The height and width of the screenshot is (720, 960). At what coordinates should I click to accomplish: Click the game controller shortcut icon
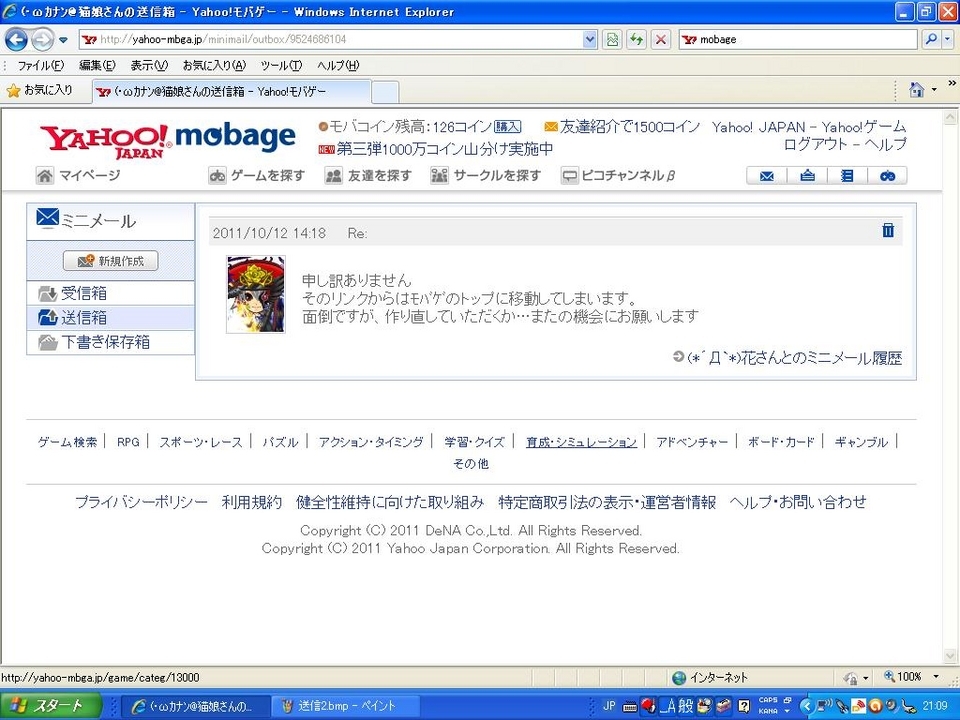point(887,176)
